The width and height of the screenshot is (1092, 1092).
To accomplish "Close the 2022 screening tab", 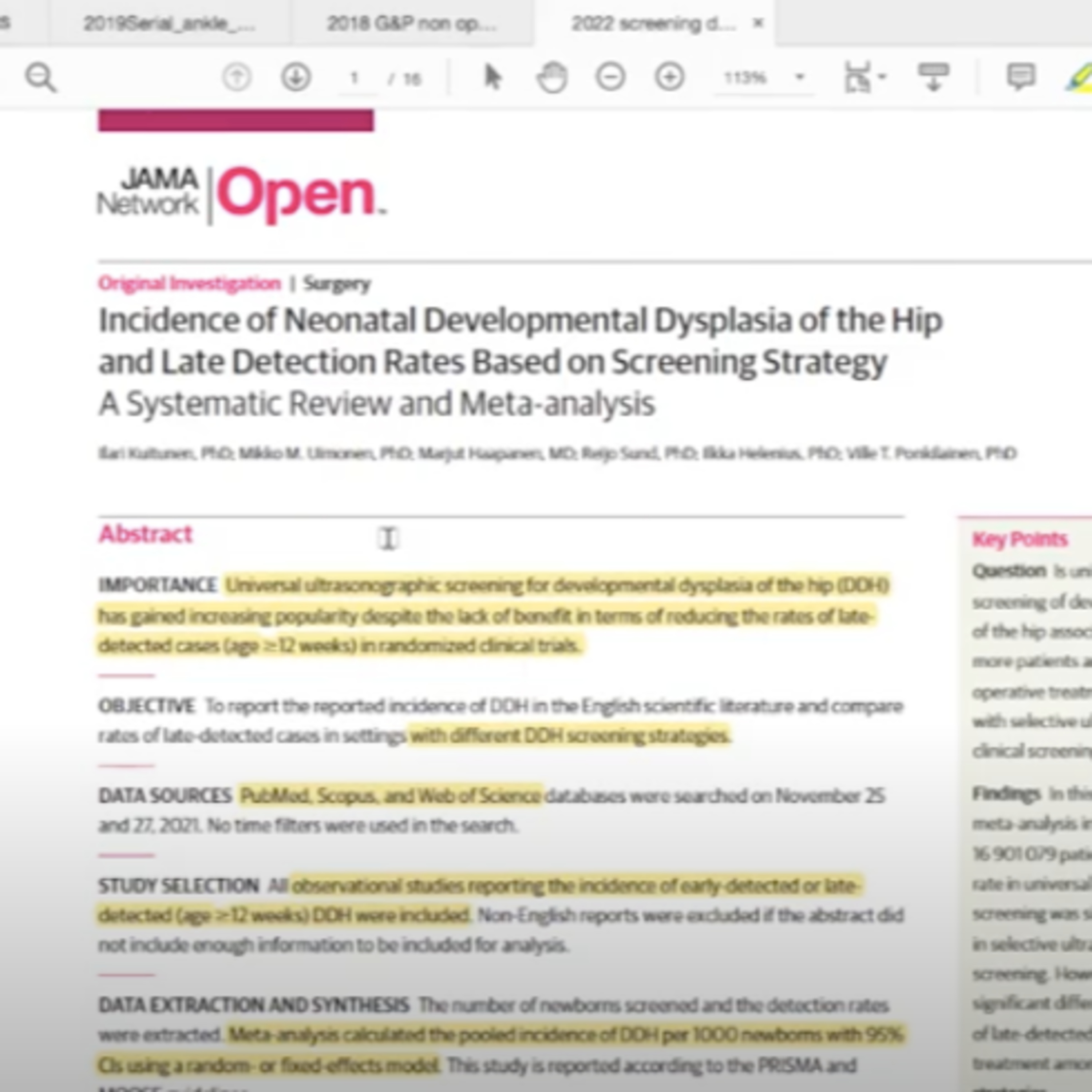I will [759, 23].
